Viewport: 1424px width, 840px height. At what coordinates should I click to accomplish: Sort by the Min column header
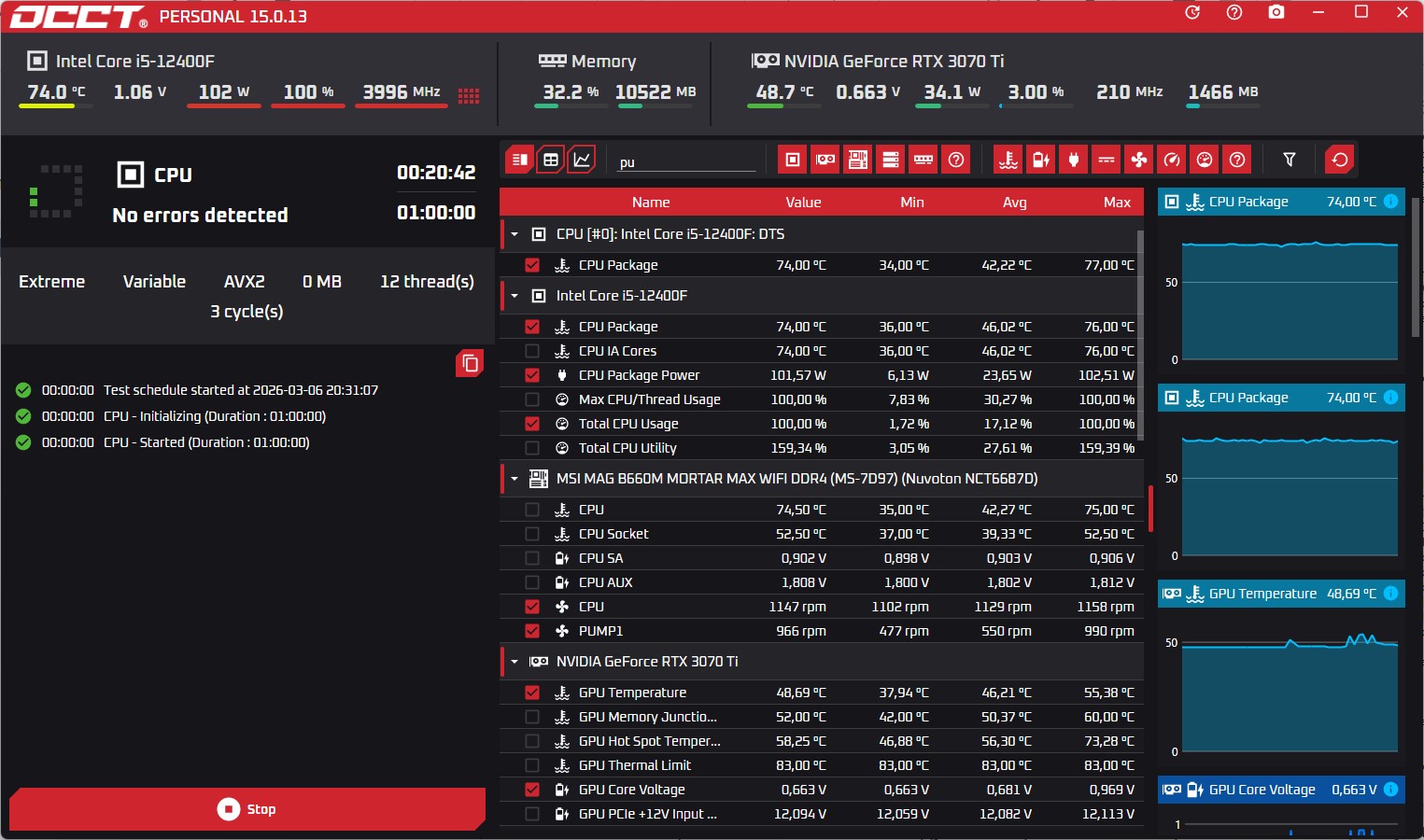[912, 203]
